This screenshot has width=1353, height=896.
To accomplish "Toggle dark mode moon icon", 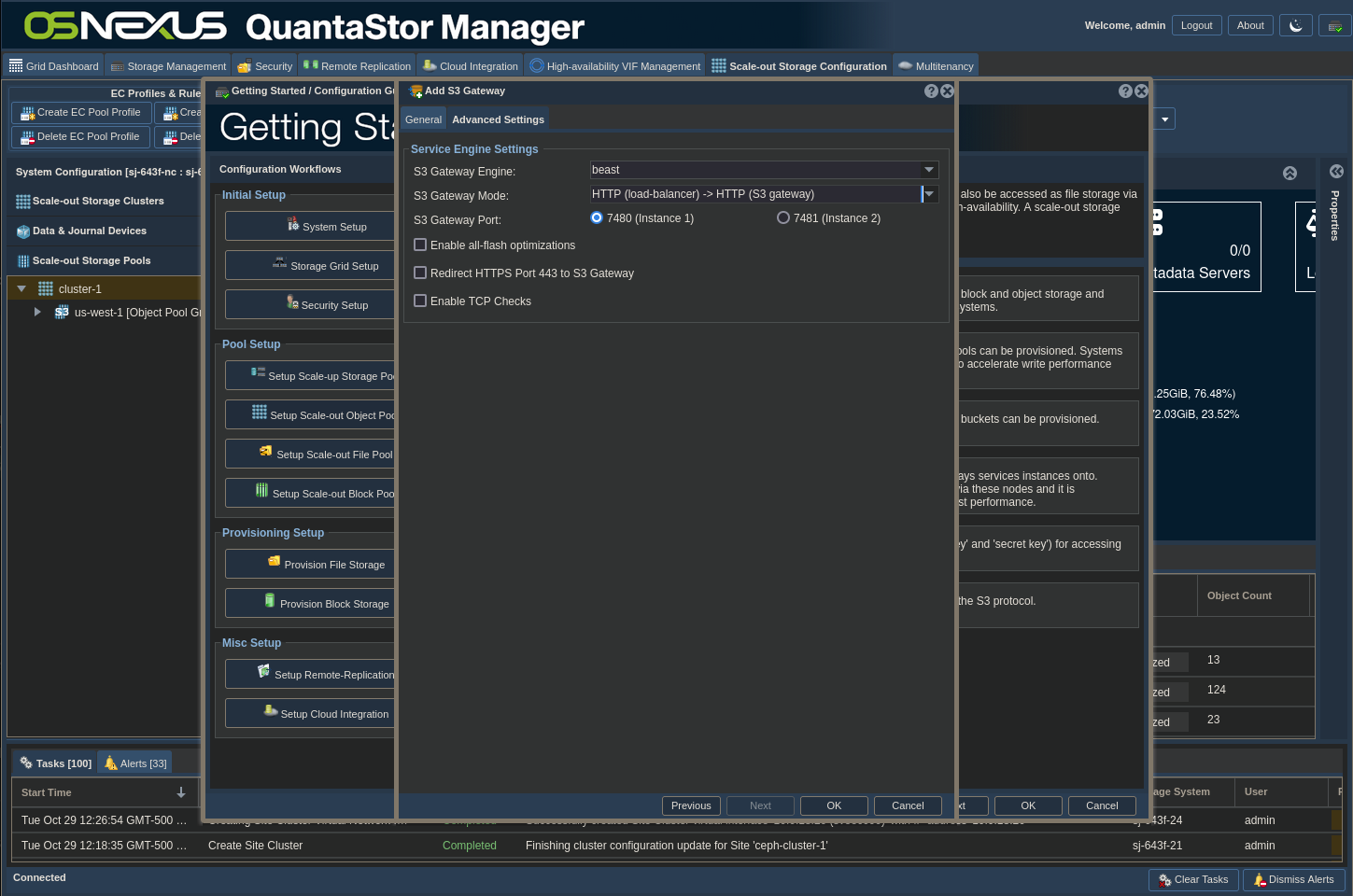I will [1295, 26].
